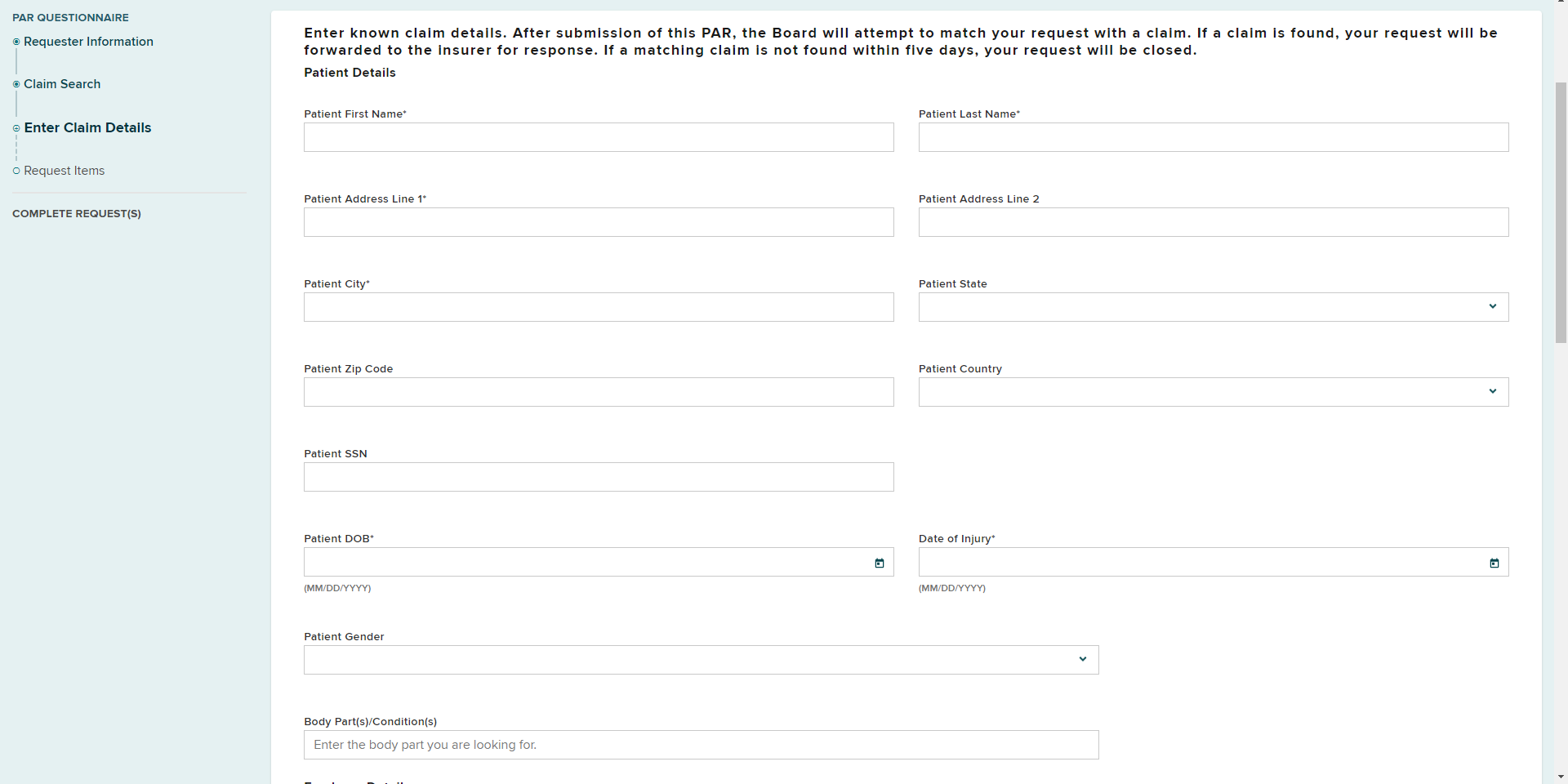Focus the Patient Last Name field

coord(1213,137)
